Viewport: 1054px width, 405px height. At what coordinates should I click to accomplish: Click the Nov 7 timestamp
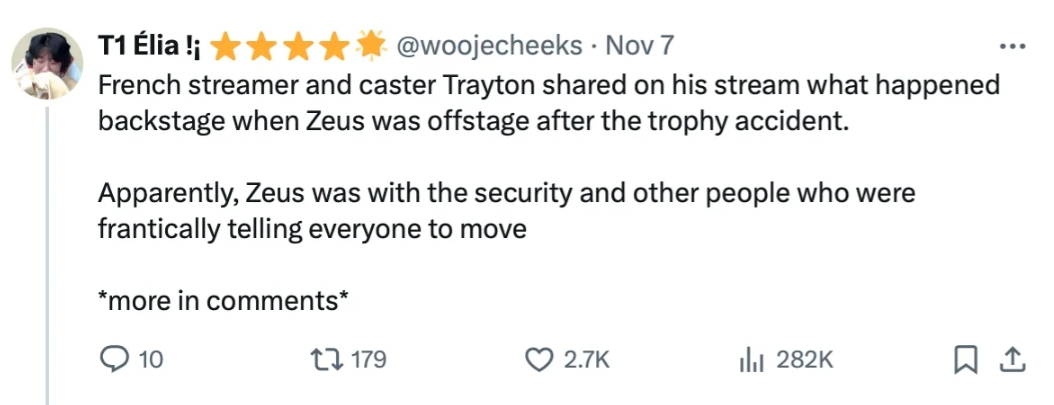click(x=640, y=46)
